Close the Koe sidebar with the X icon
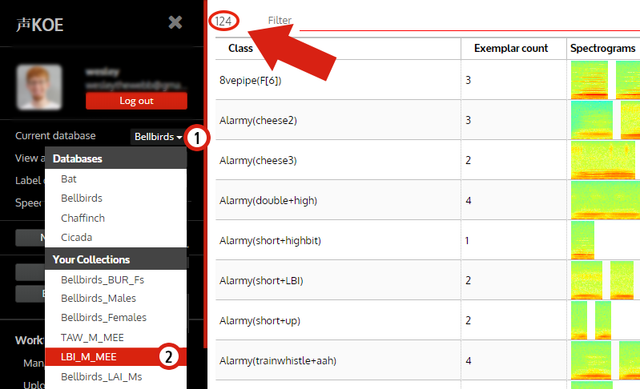This screenshot has width=640, height=389. (175, 22)
